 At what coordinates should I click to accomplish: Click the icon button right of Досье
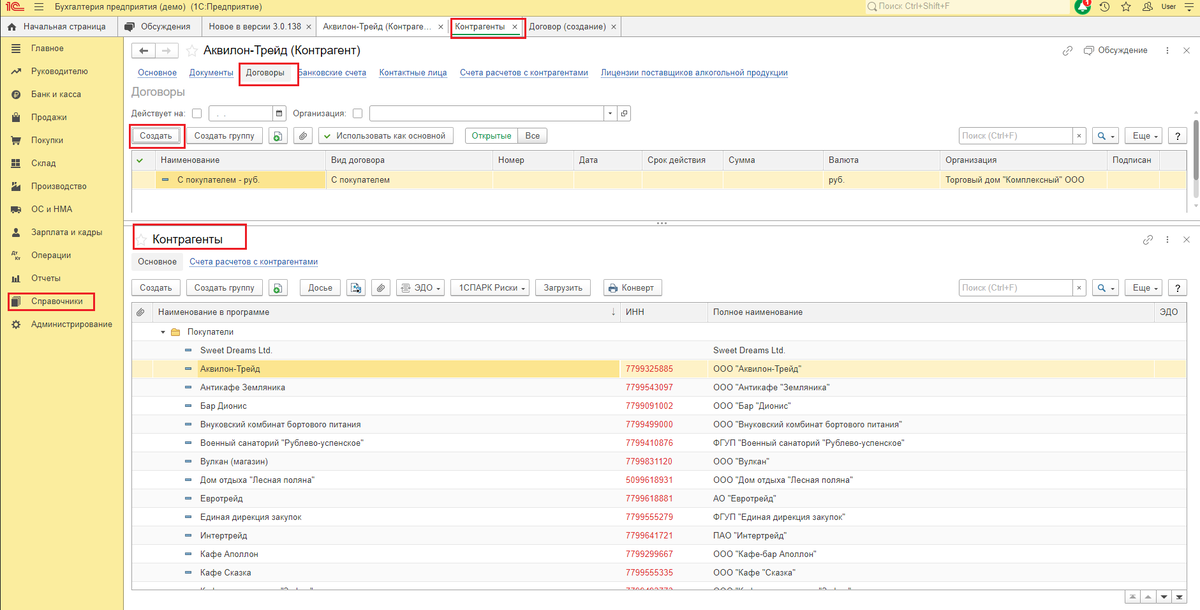coord(356,287)
